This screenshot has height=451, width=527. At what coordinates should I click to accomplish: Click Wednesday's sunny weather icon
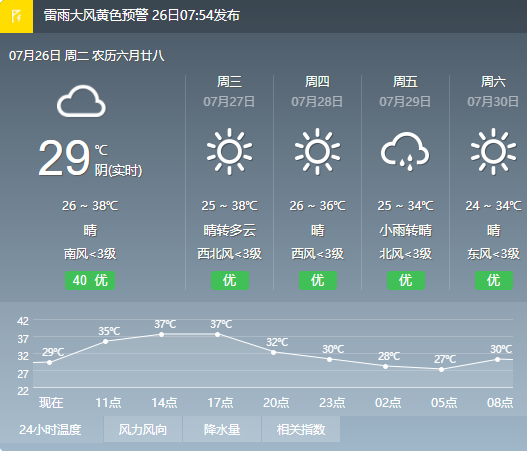tap(229, 152)
